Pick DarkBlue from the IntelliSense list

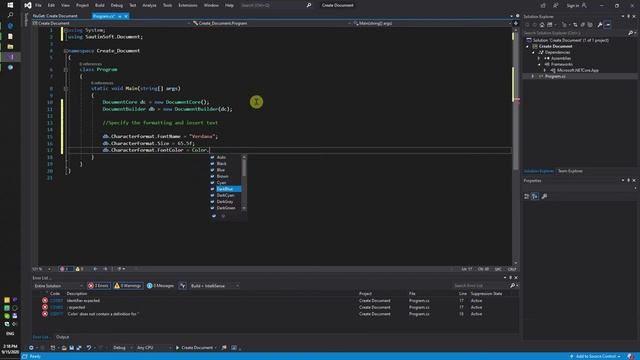pos(226,189)
